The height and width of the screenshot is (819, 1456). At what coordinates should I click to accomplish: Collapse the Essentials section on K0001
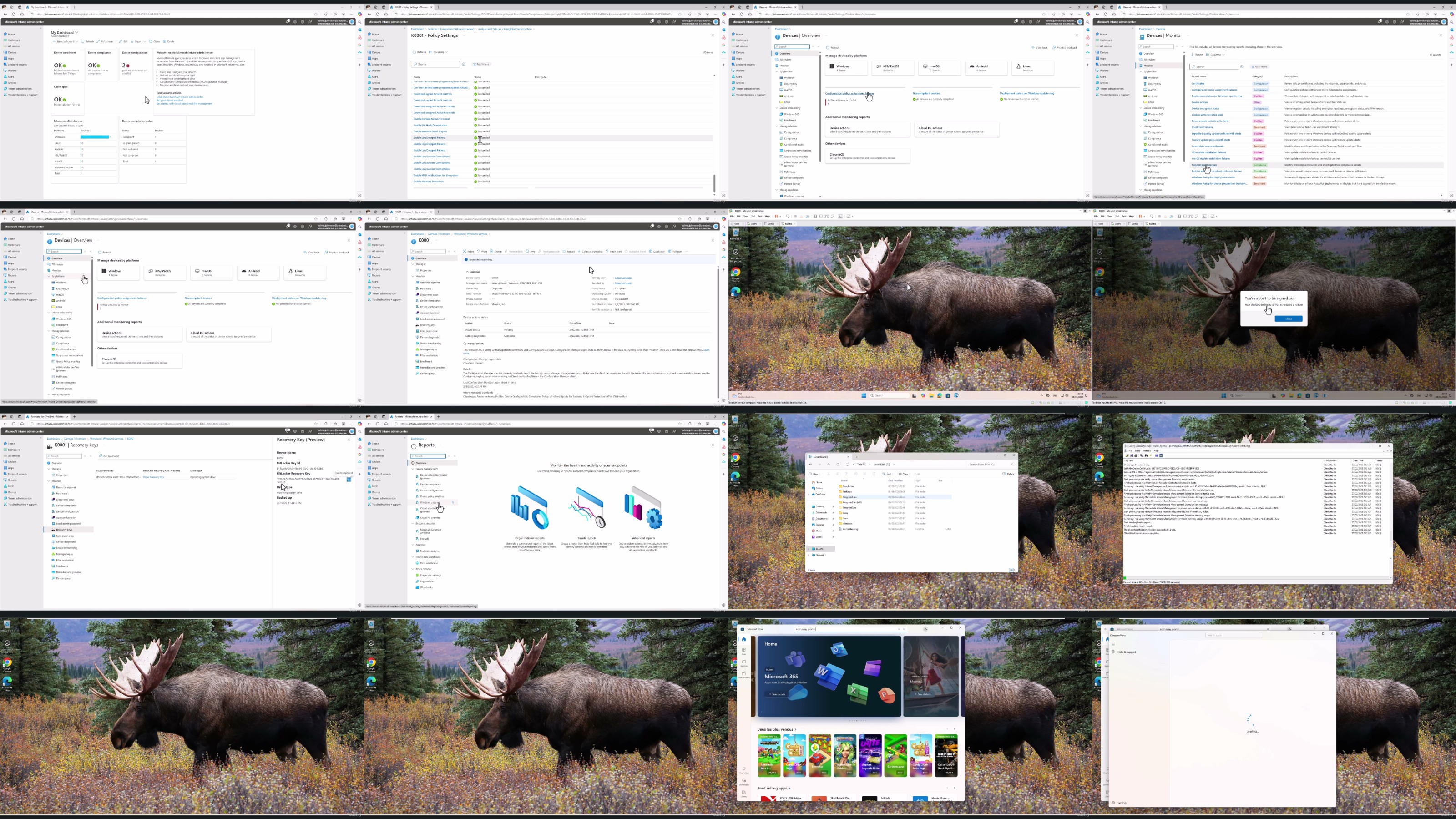pos(467,272)
